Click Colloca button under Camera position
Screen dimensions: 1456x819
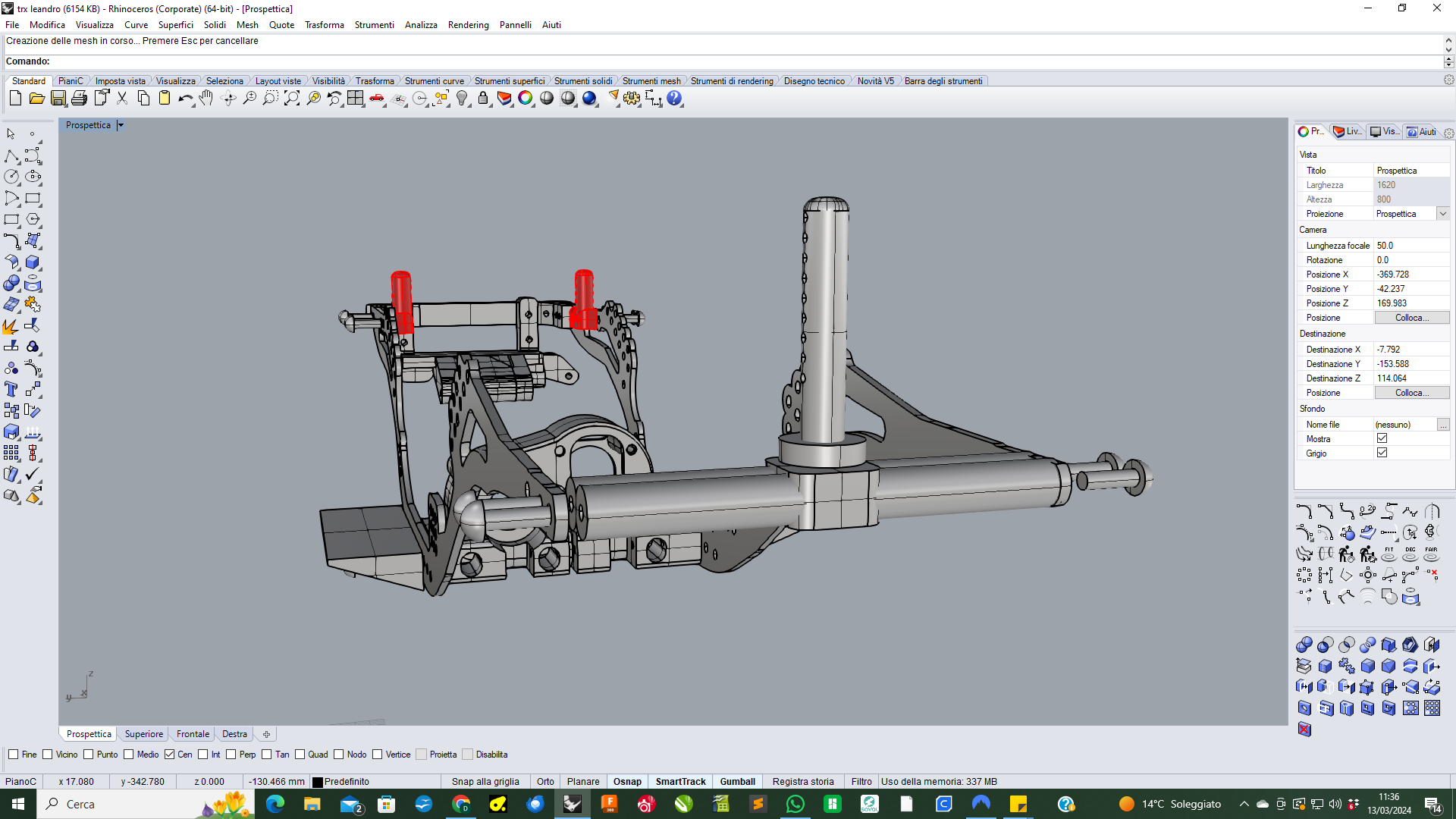(1411, 318)
